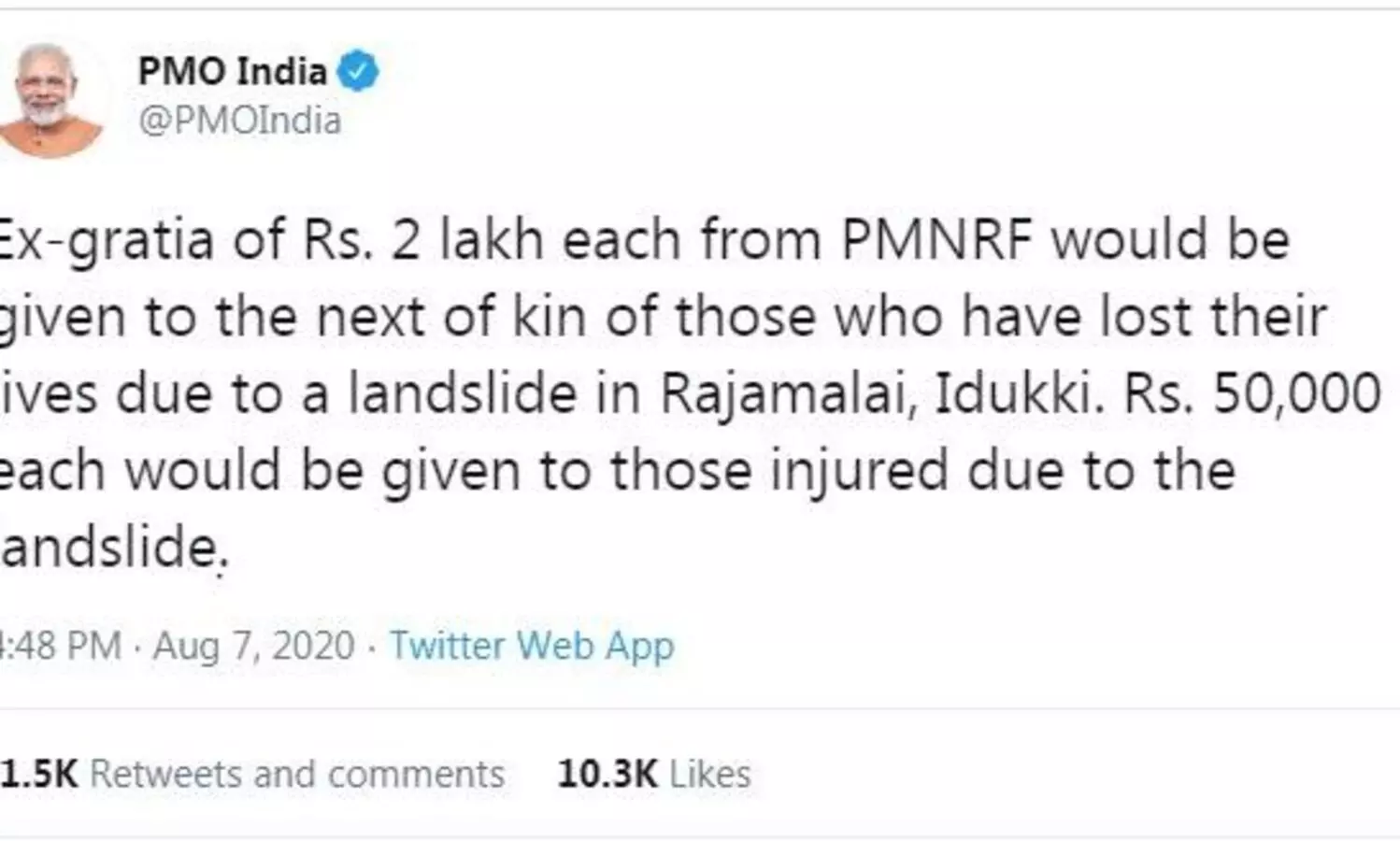Image resolution: width=1400 pixels, height=841 pixels.
Task: Open the Twitter Web App source link
Action: click(531, 646)
